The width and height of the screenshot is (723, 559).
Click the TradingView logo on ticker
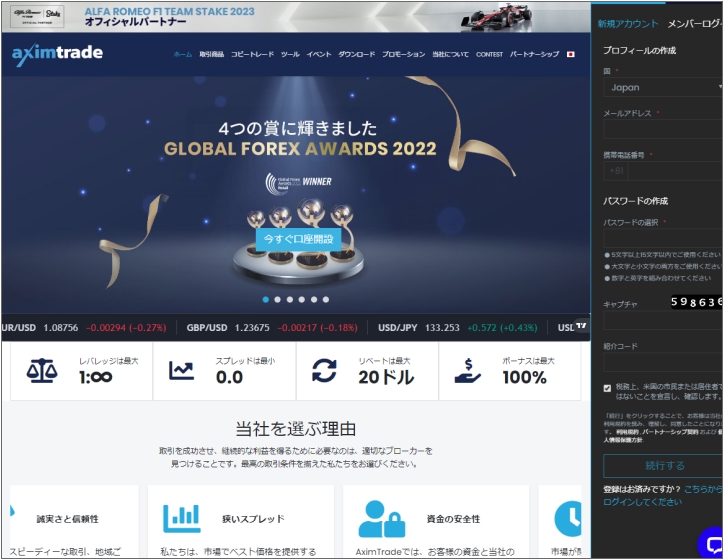tap(581, 326)
